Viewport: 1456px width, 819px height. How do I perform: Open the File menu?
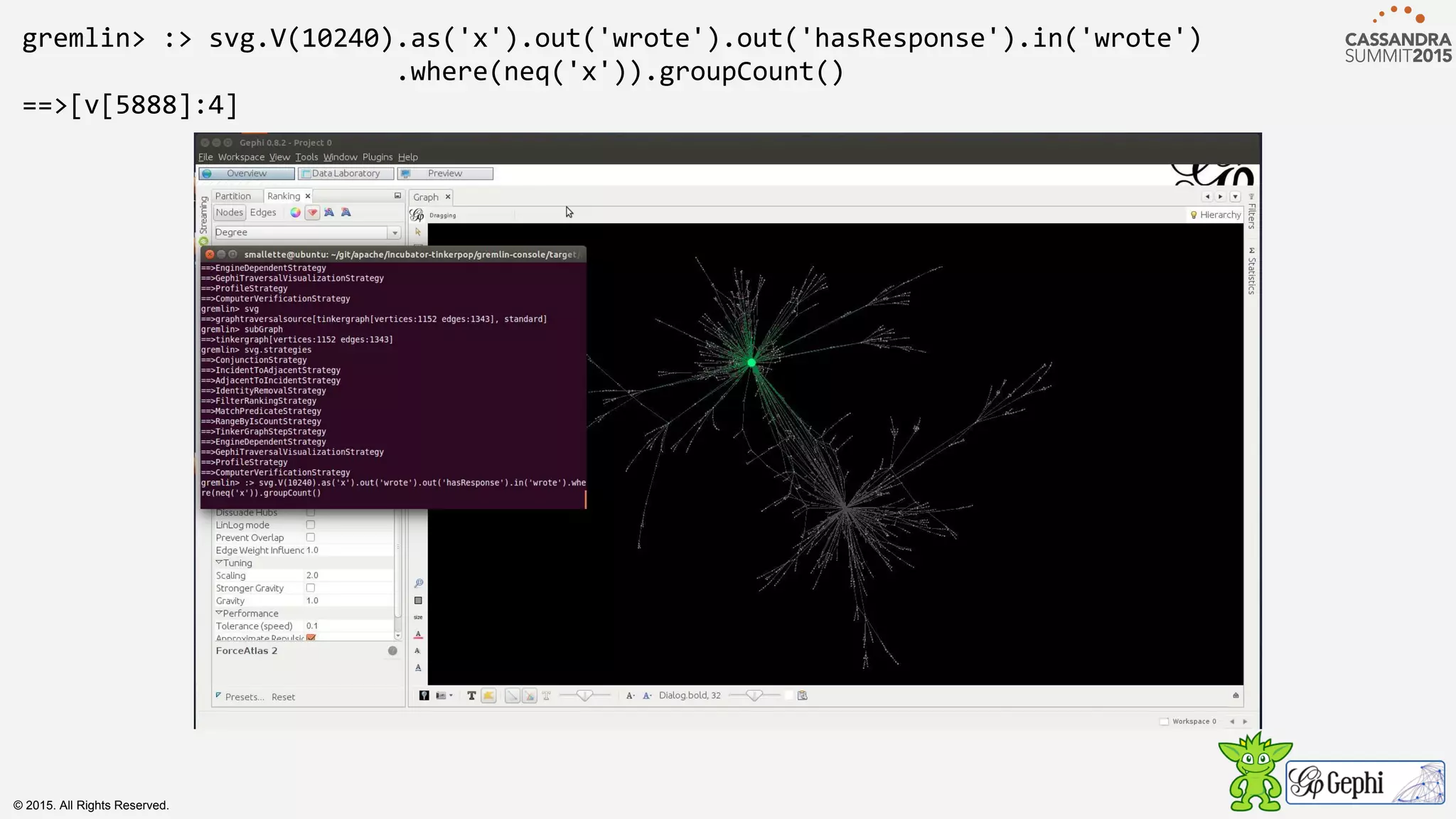coord(205,157)
